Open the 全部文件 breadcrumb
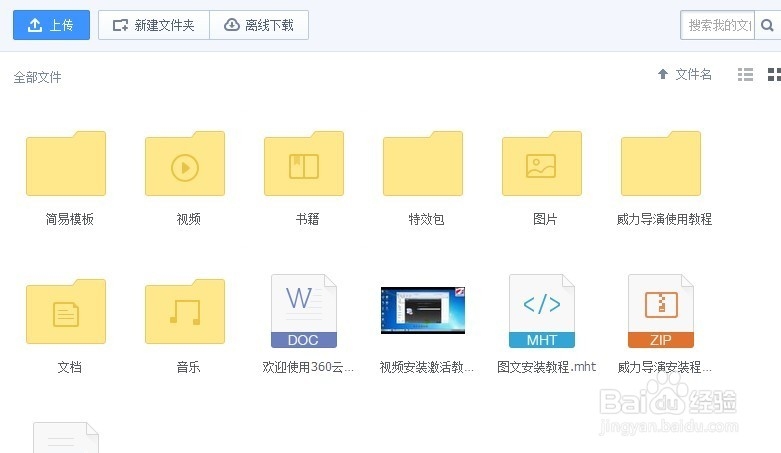This screenshot has height=453, width=781. tap(37, 77)
